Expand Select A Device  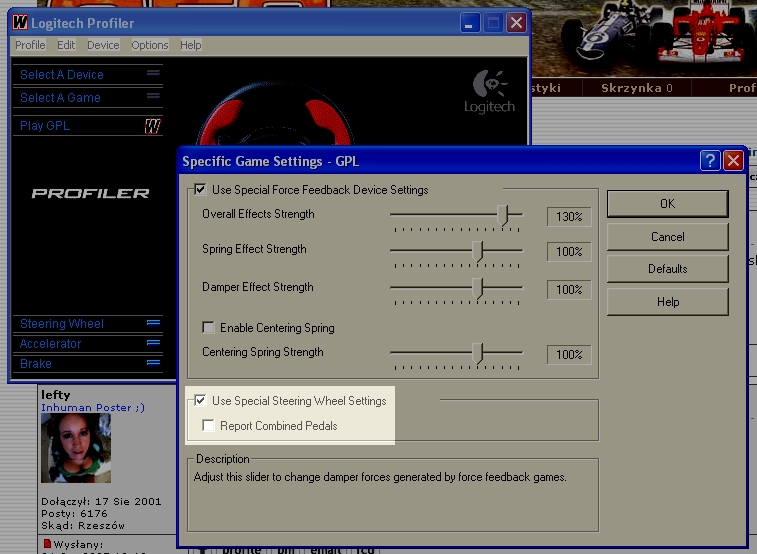coord(87,75)
